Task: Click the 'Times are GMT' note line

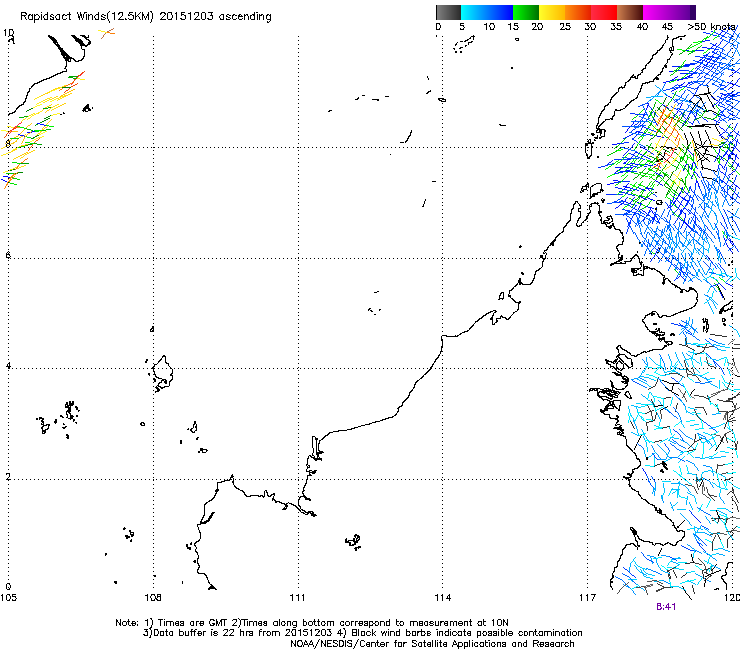Action: 312,623
